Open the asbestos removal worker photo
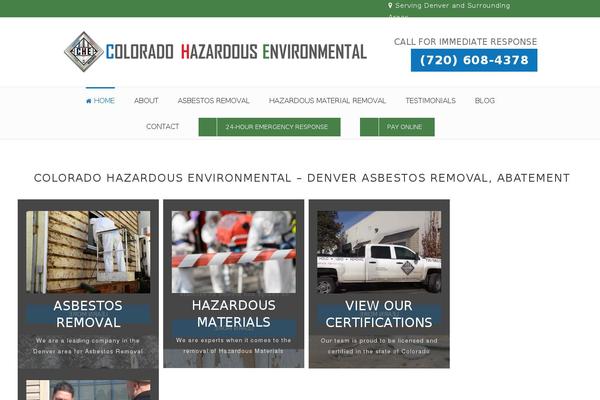Viewport: 600px width, 400px height. click(88, 252)
